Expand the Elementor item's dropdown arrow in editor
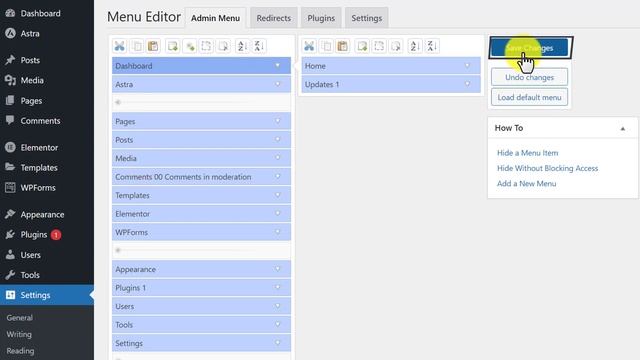This screenshot has width=640, height=360. click(278, 213)
